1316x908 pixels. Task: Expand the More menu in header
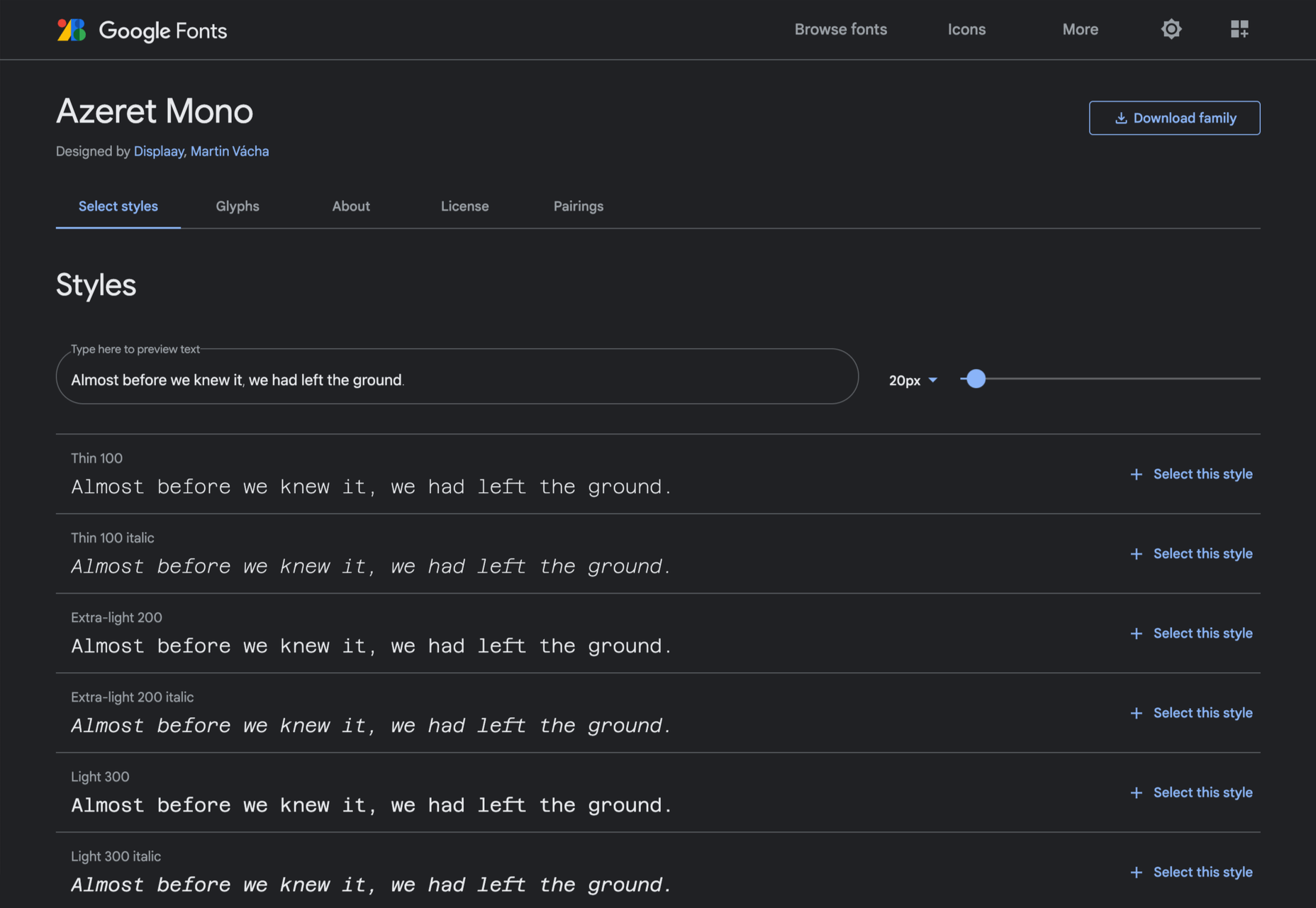click(x=1080, y=29)
